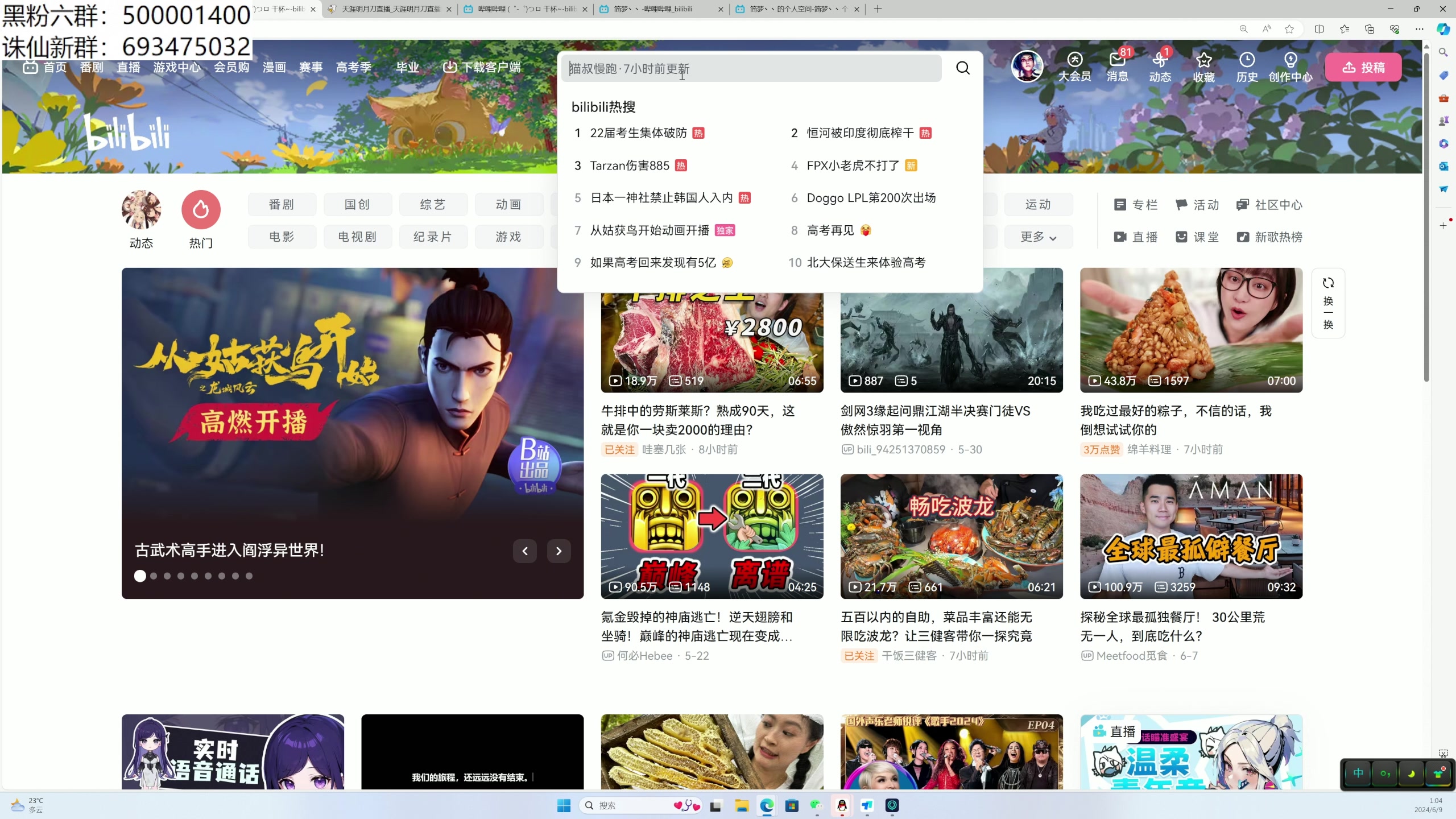The height and width of the screenshot is (819, 1456).
Task: Expand the 更多 categories dropdown
Action: [x=1038, y=237]
